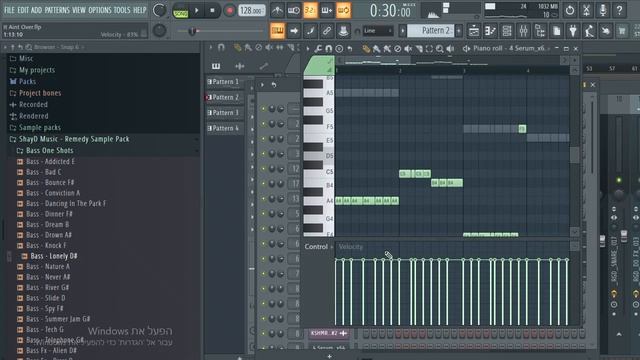Screen dimensions: 640x360
Task: Select Pattern 3 in the picker
Action: click(224, 113)
